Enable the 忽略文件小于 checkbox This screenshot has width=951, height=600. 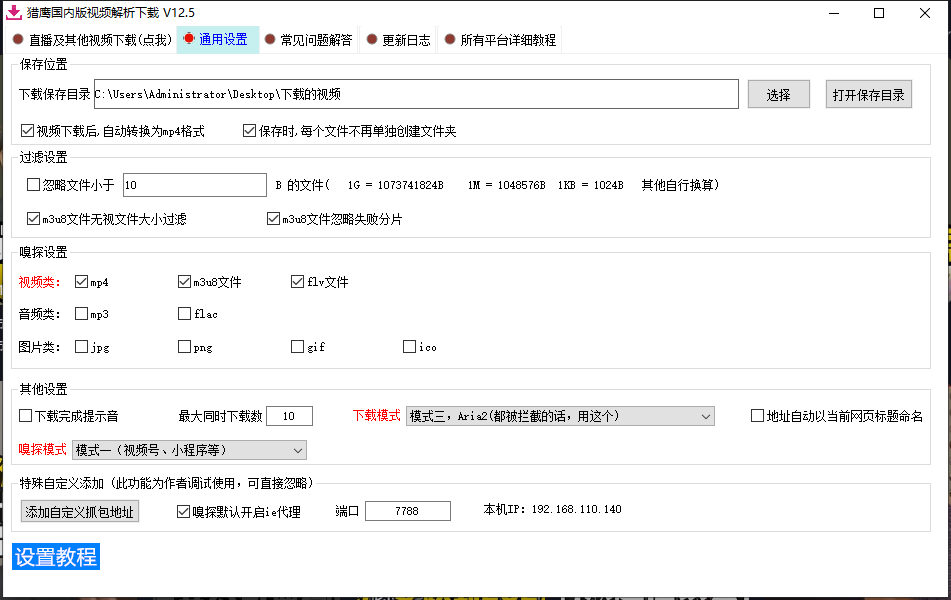coord(34,185)
